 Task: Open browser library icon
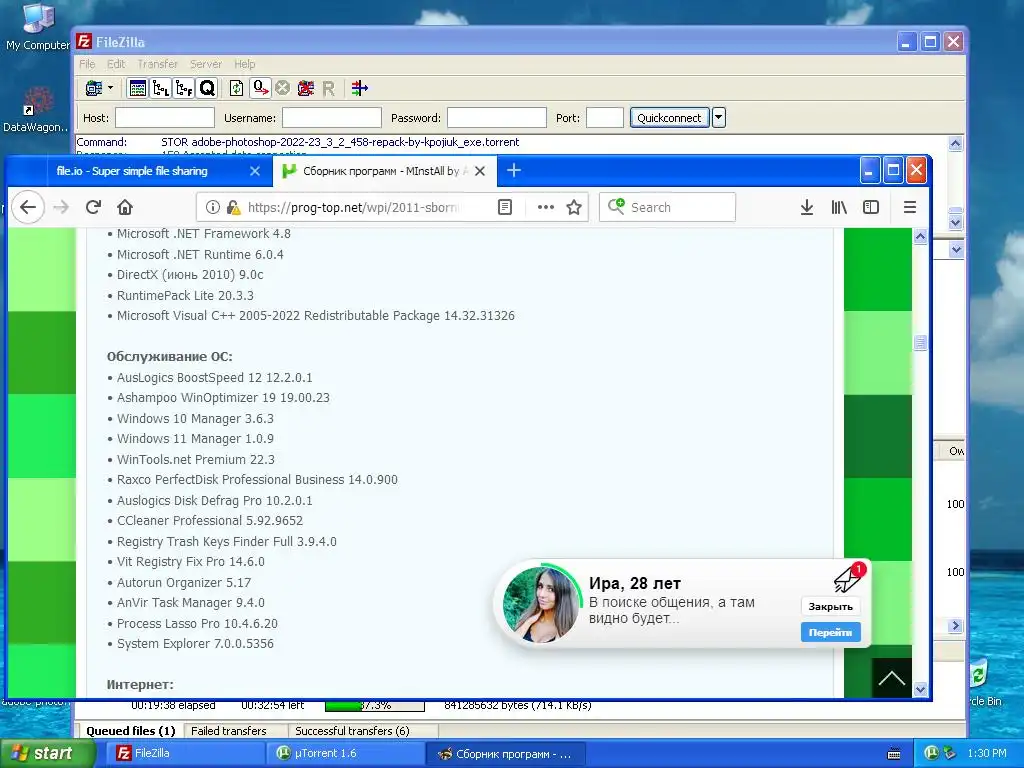(839, 207)
